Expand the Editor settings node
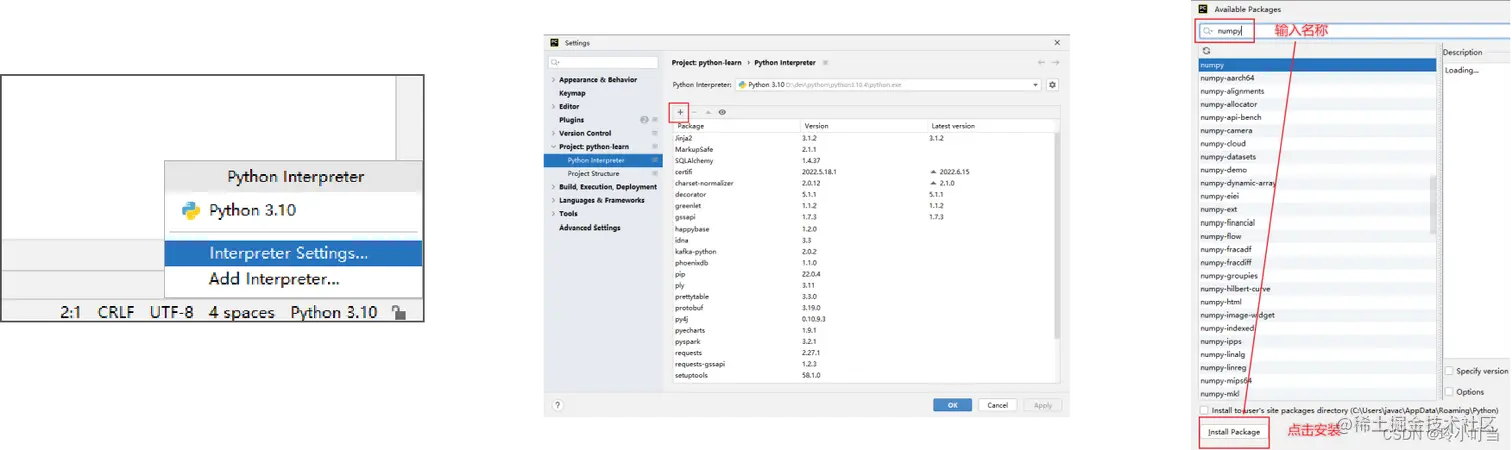This screenshot has width=1512, height=450. click(553, 106)
